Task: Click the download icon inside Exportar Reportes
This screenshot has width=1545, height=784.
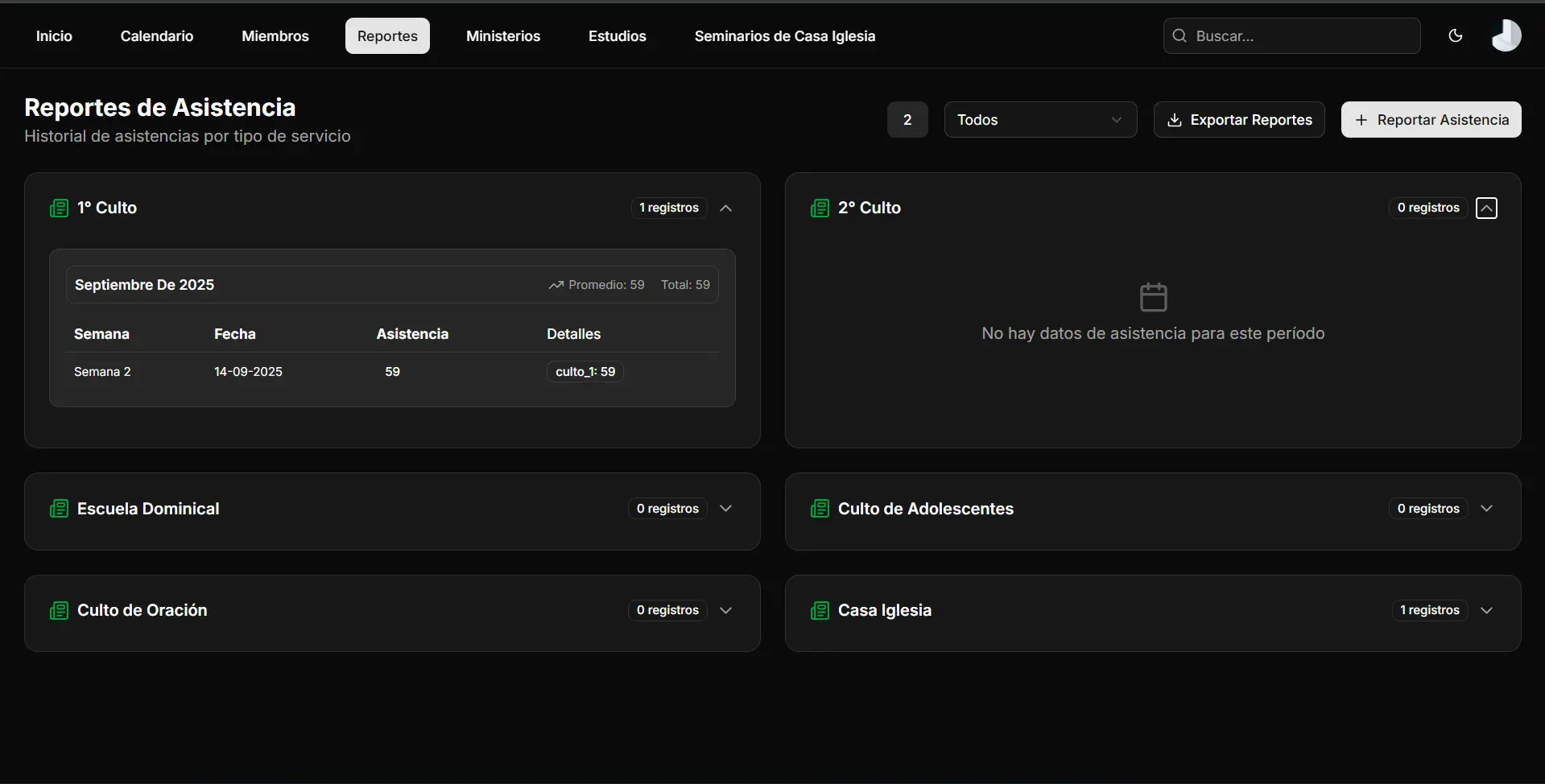Action: [1175, 119]
